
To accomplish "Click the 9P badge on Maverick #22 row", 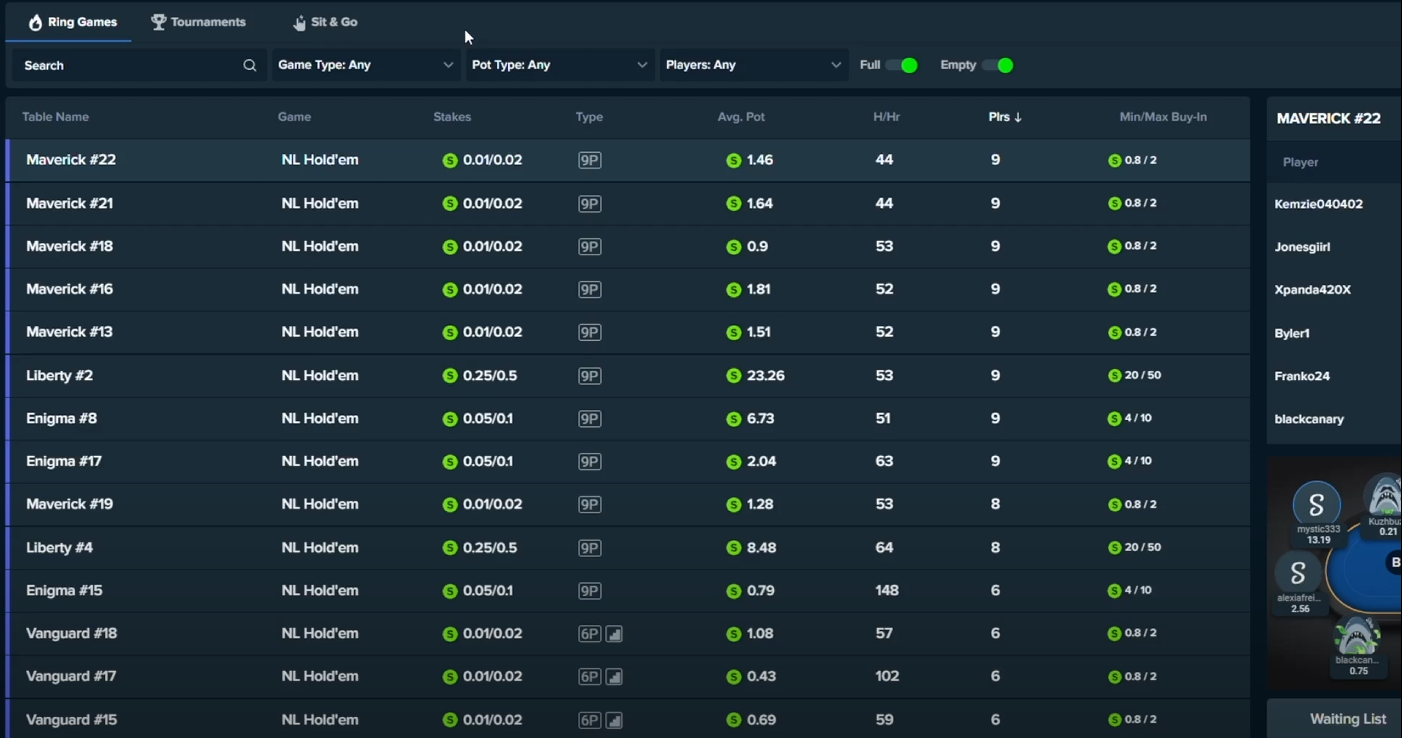I will (590, 160).
